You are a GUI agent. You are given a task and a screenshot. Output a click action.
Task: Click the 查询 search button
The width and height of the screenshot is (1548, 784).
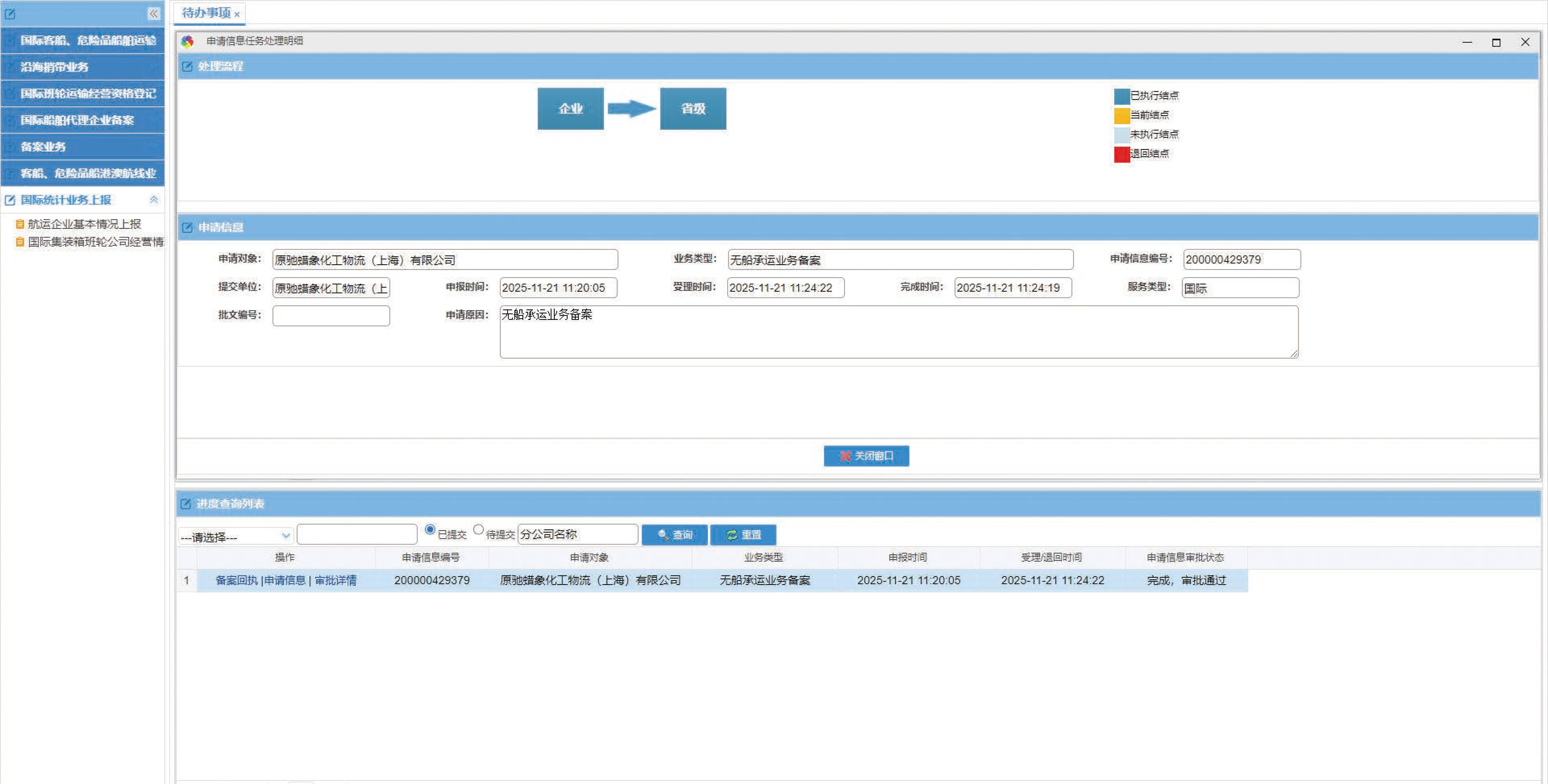674,535
